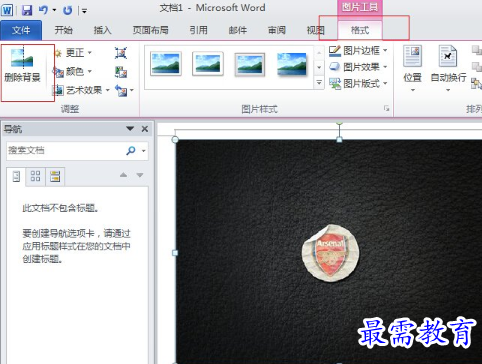Switch to the Insert (插入) tab
482x364 pixels.
(102, 30)
